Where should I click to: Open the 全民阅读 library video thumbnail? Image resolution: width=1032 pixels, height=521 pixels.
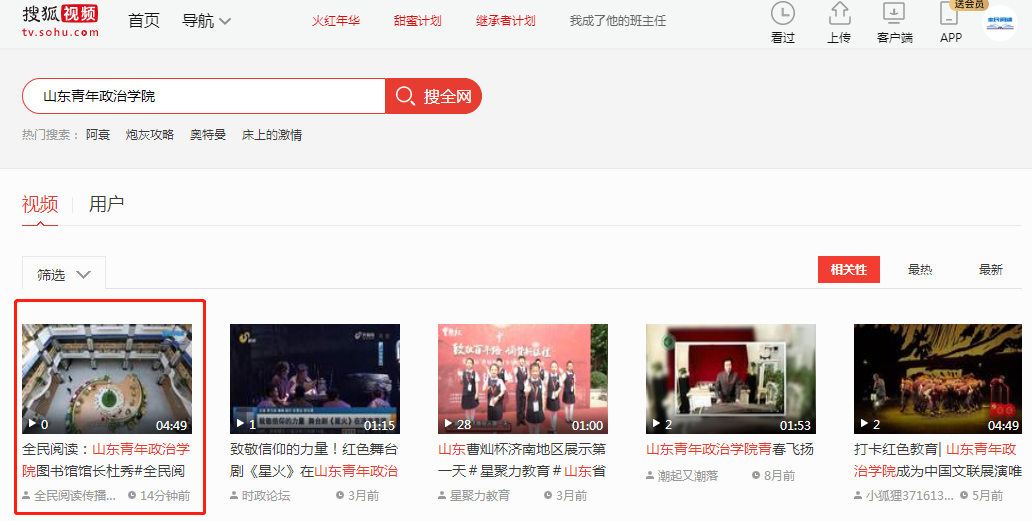click(x=107, y=378)
